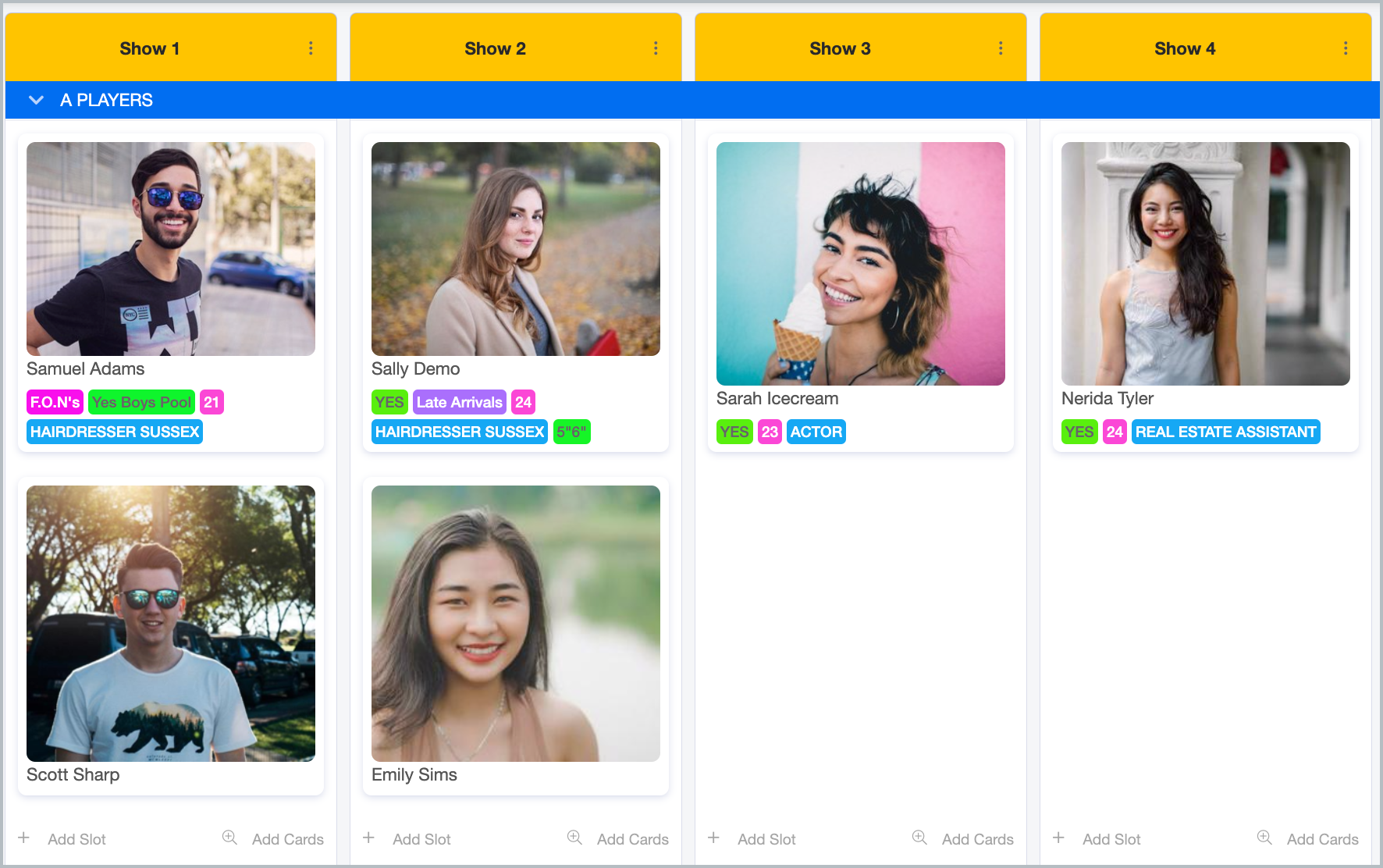1383x868 pixels.
Task: Click the plus icon for Show 2 Add Slot
Action: (x=369, y=838)
